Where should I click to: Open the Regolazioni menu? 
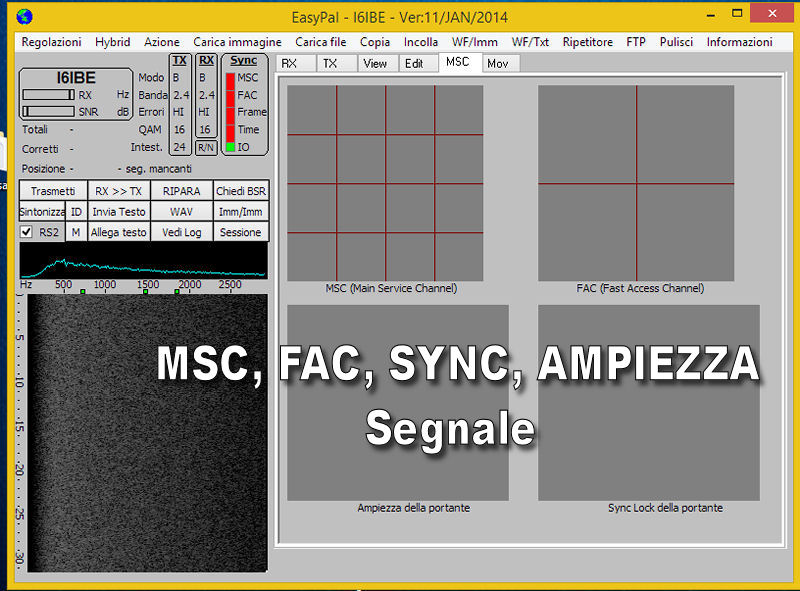point(52,42)
